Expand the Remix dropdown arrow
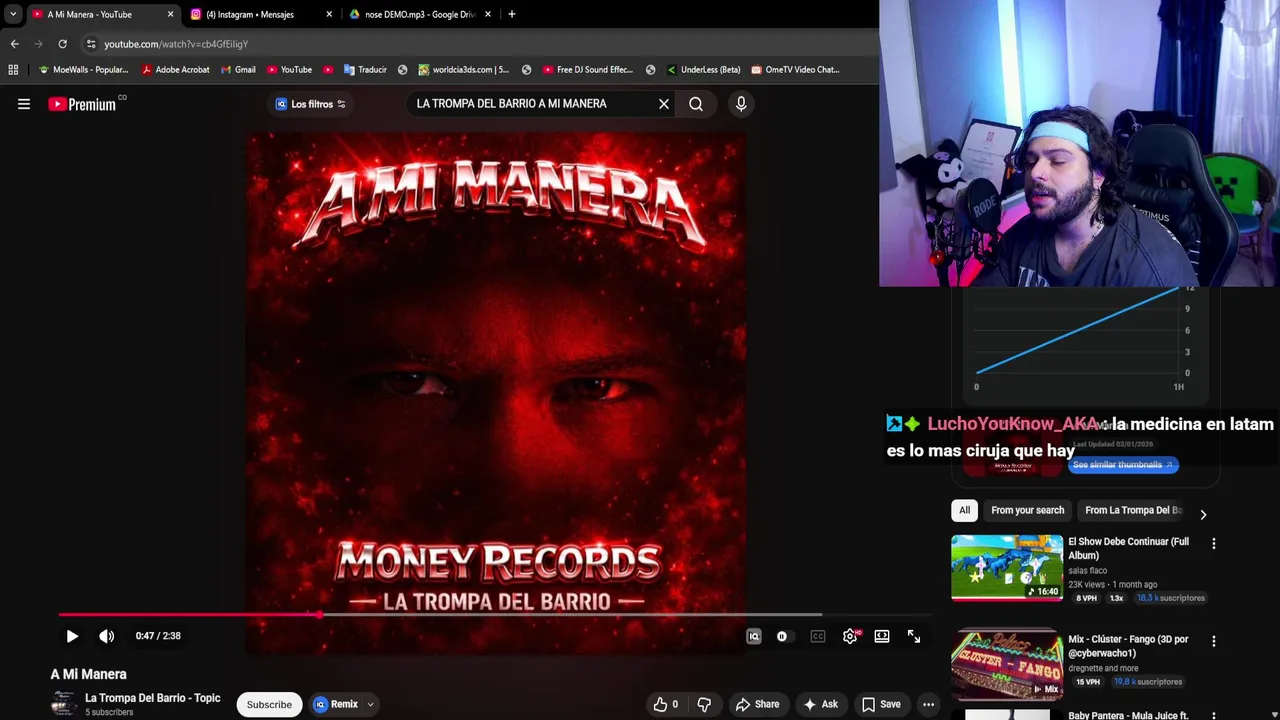 [370, 704]
